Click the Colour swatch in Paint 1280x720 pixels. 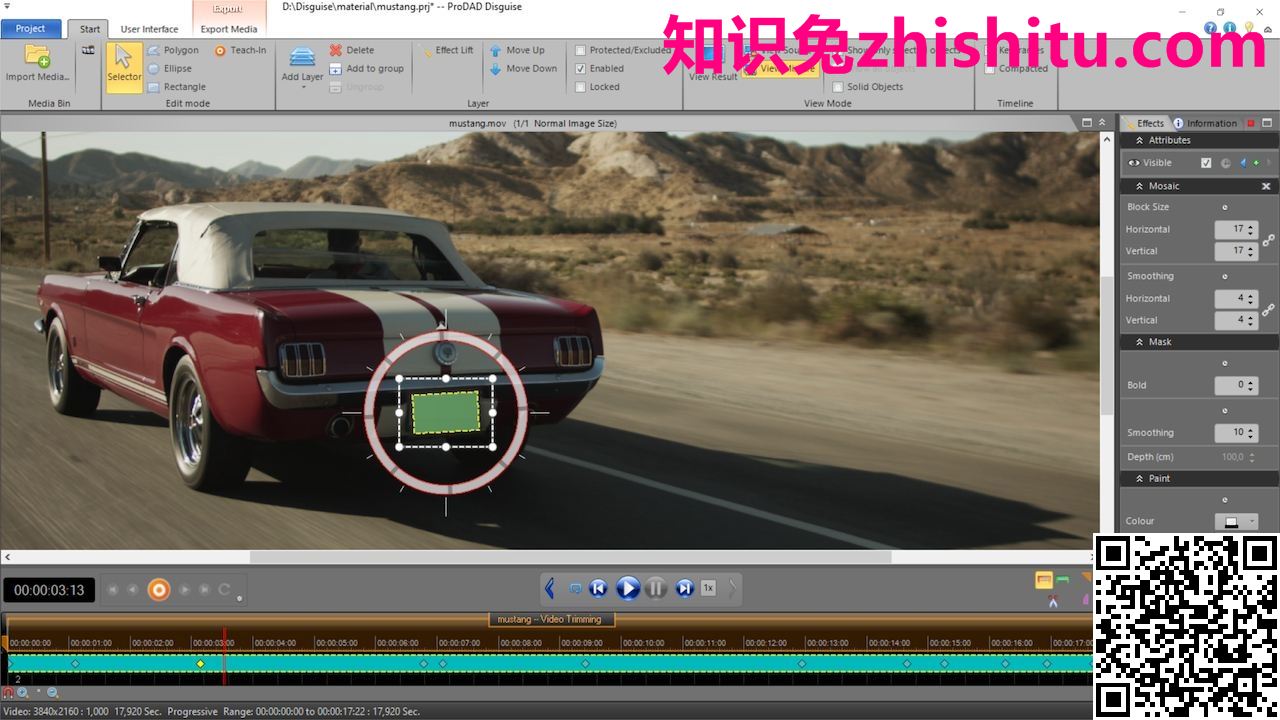[1231, 522]
